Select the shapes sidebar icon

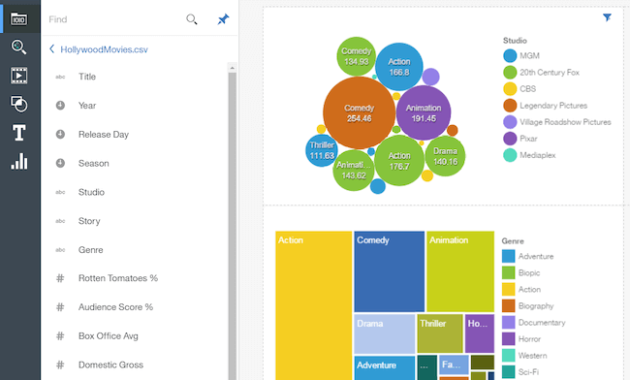19,104
